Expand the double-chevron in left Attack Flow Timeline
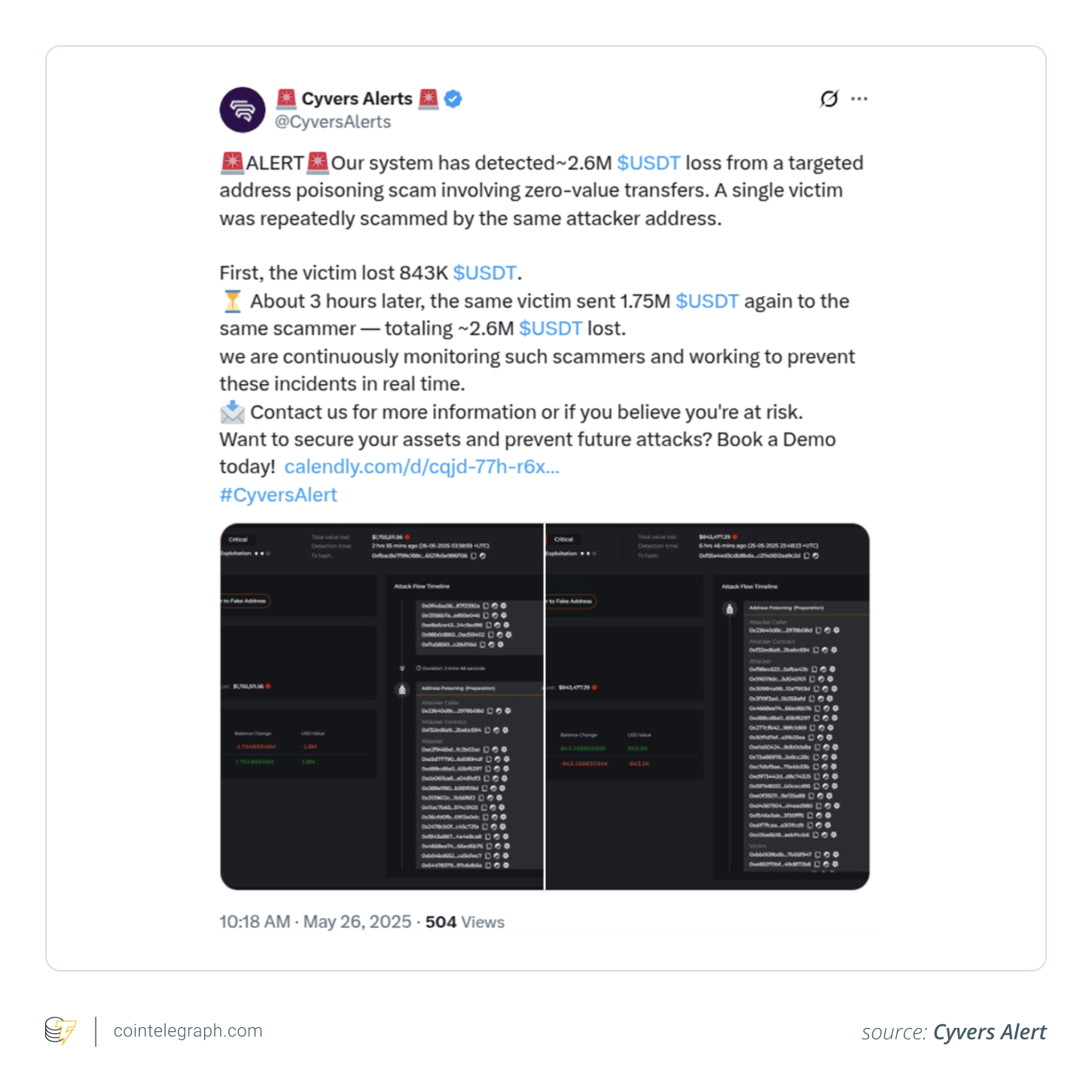 coord(402,668)
